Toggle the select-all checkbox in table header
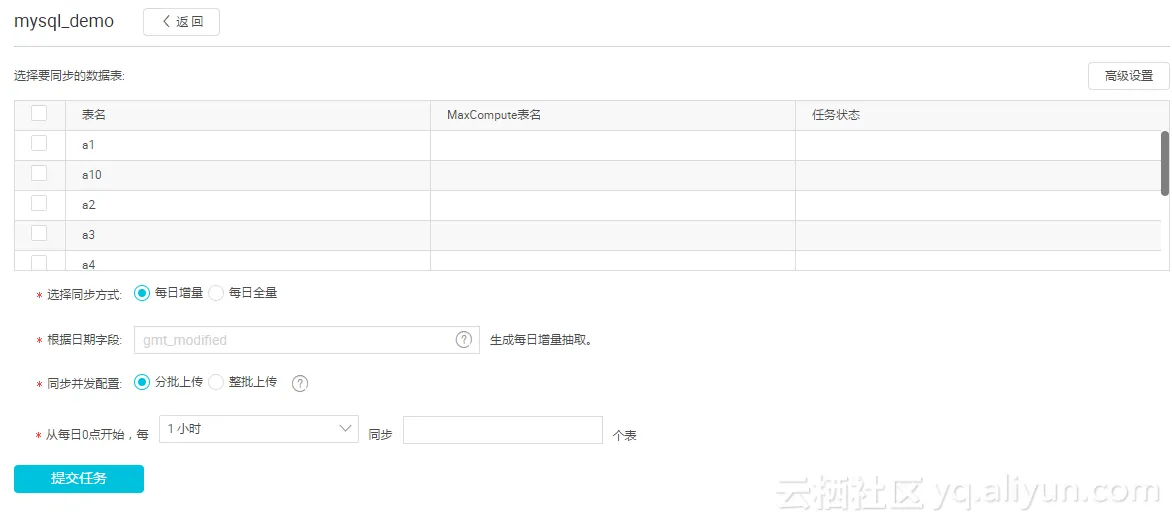 point(39,113)
